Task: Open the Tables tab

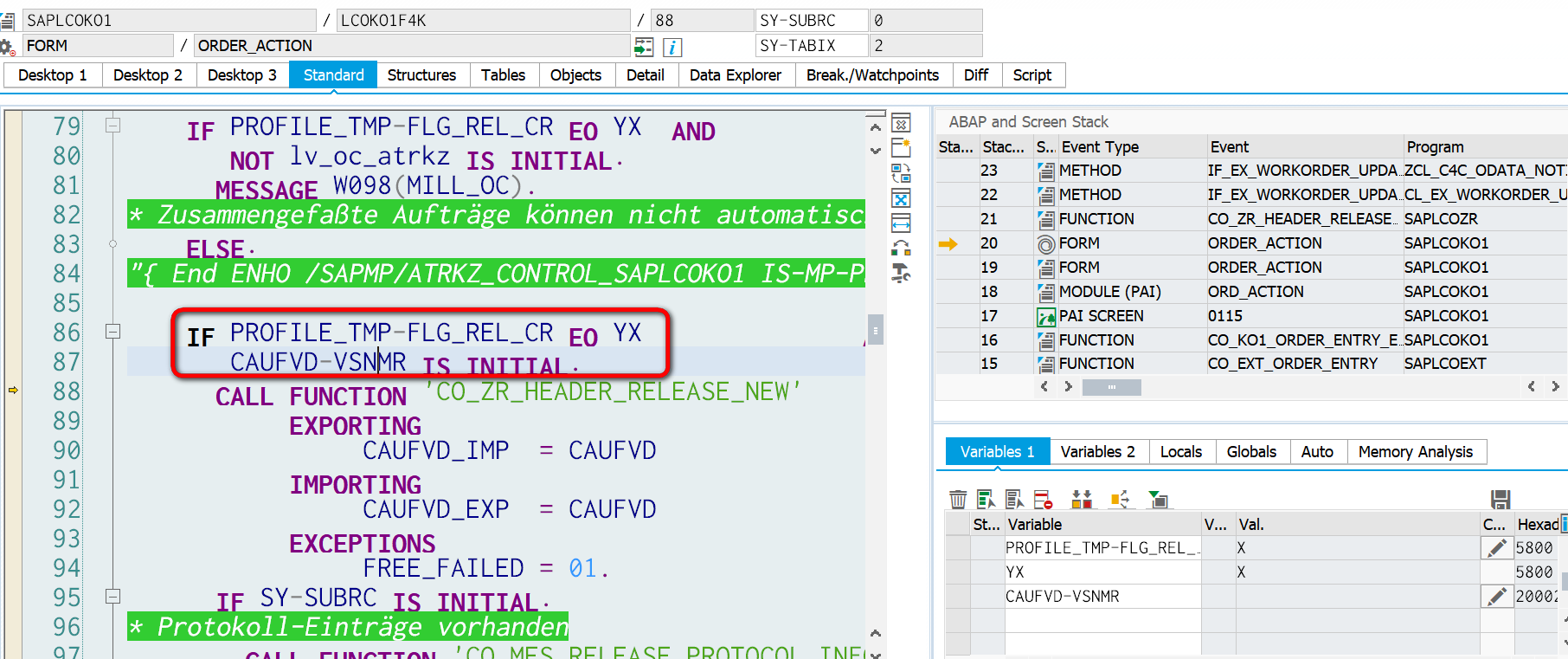Action: (x=504, y=75)
